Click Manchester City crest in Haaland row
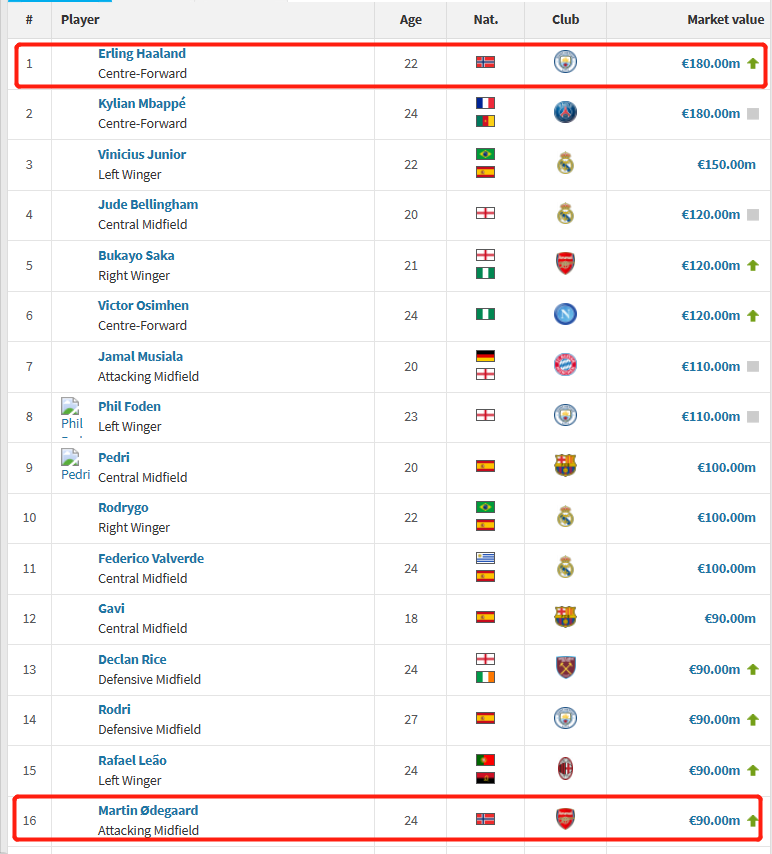Image resolution: width=772 pixels, height=854 pixels. point(565,62)
